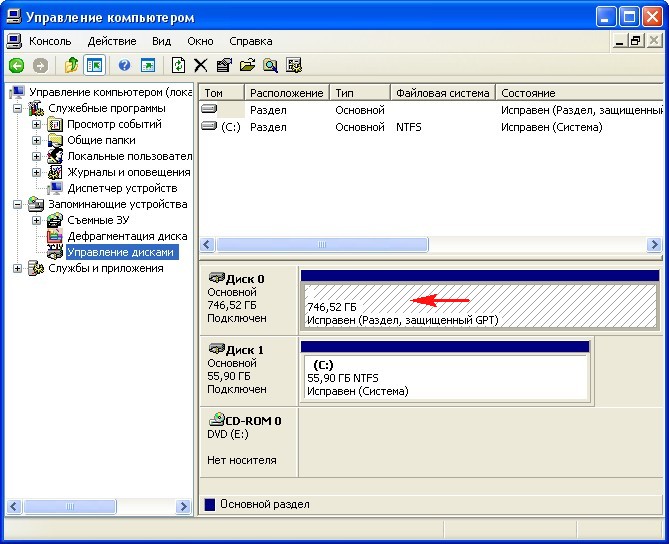This screenshot has height=544, width=669.
Task: Collapse the Запоминающие устройства node
Action: pyautogui.click(x=17, y=204)
